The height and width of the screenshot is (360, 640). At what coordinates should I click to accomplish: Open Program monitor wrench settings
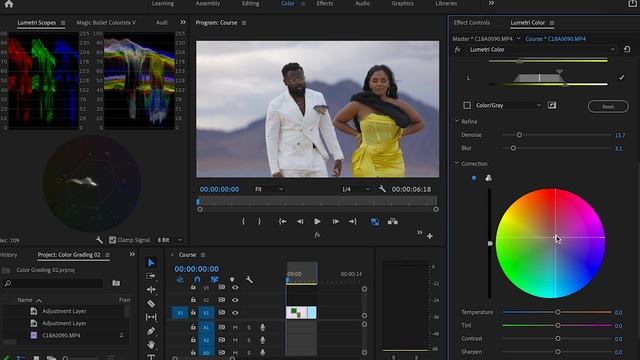(382, 189)
